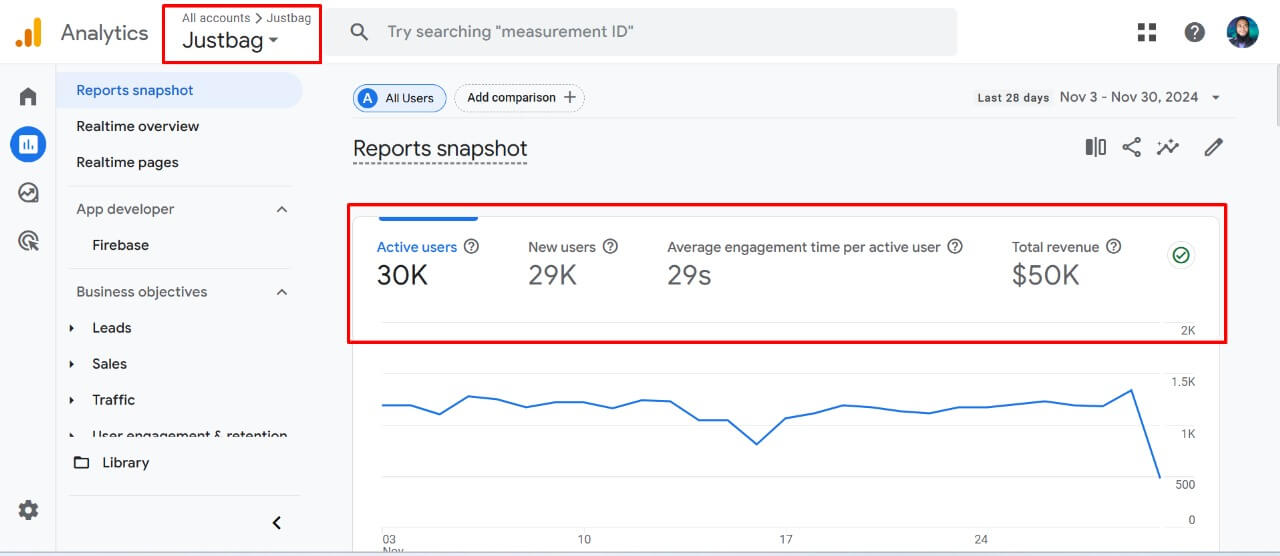Click the "Last 28 days" label
The height and width of the screenshot is (556, 1280).
(1013, 98)
